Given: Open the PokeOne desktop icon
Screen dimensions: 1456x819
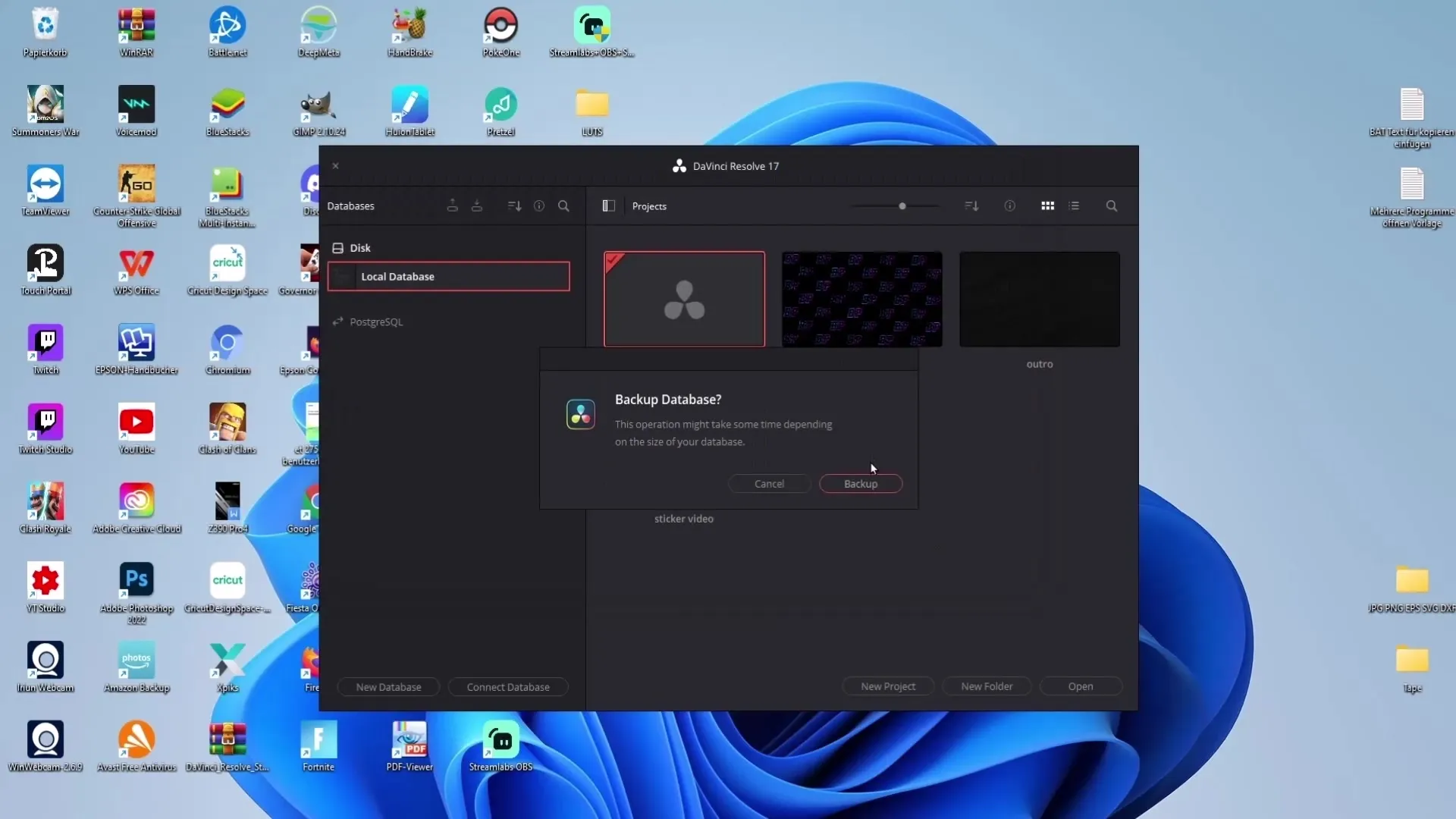Looking at the screenshot, I should [x=500, y=33].
